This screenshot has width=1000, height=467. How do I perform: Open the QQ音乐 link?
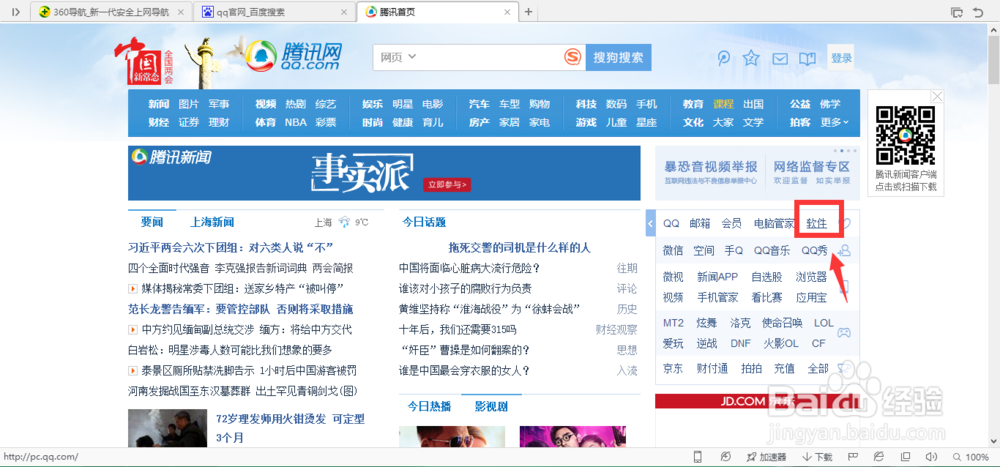coord(772,251)
